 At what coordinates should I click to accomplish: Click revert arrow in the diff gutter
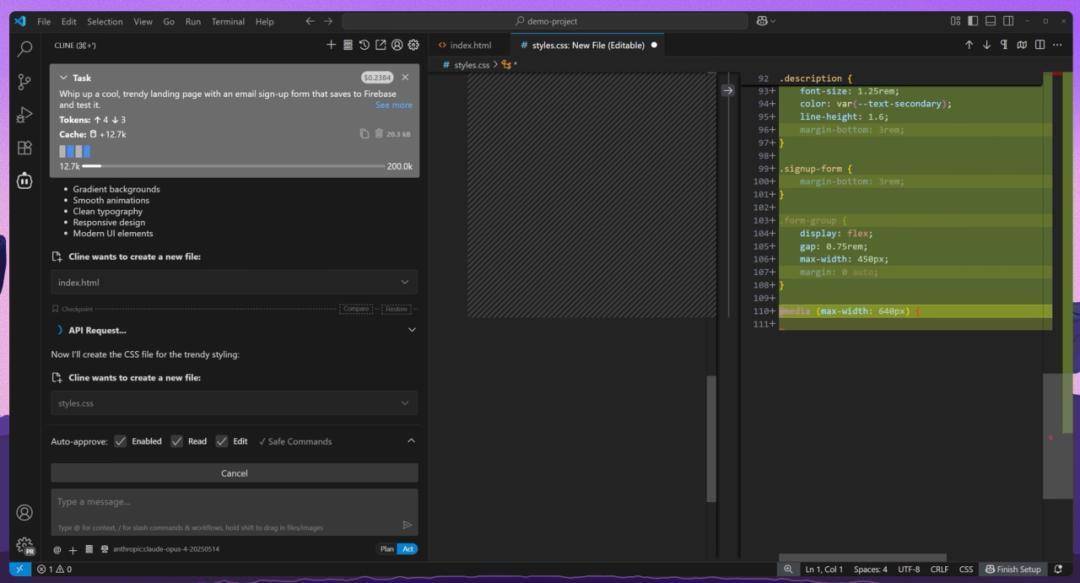(x=728, y=90)
